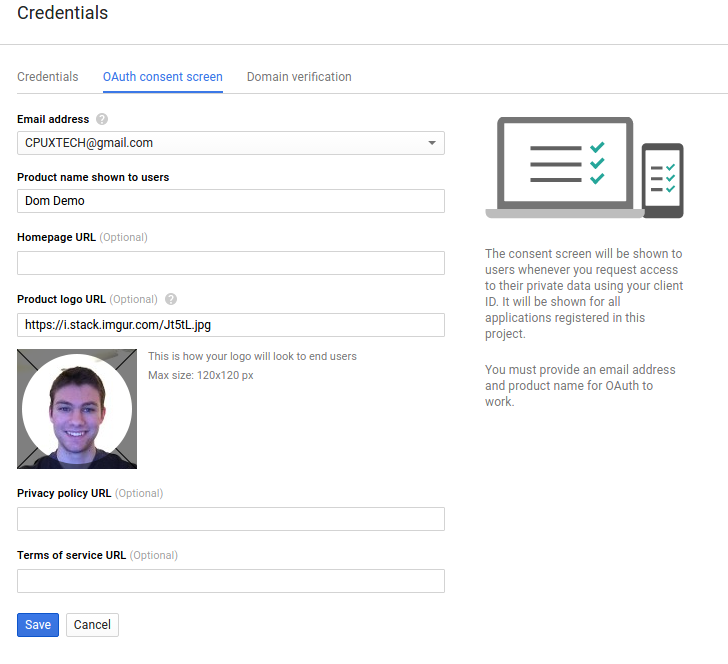Select the CPUXTECH@gmail.com email combo box
The height and width of the screenshot is (664, 728).
coord(231,143)
